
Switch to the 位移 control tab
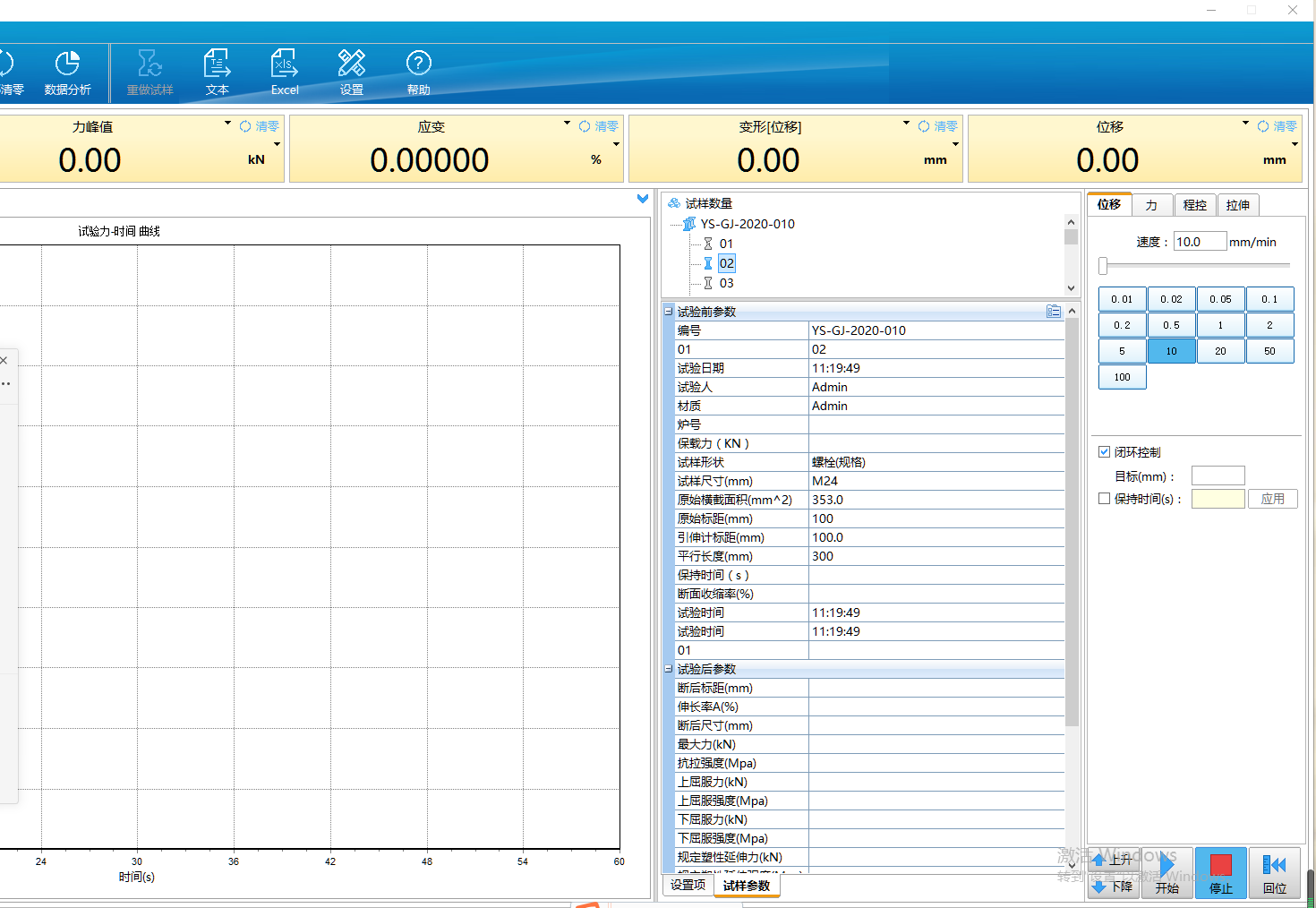pyautogui.click(x=1109, y=204)
